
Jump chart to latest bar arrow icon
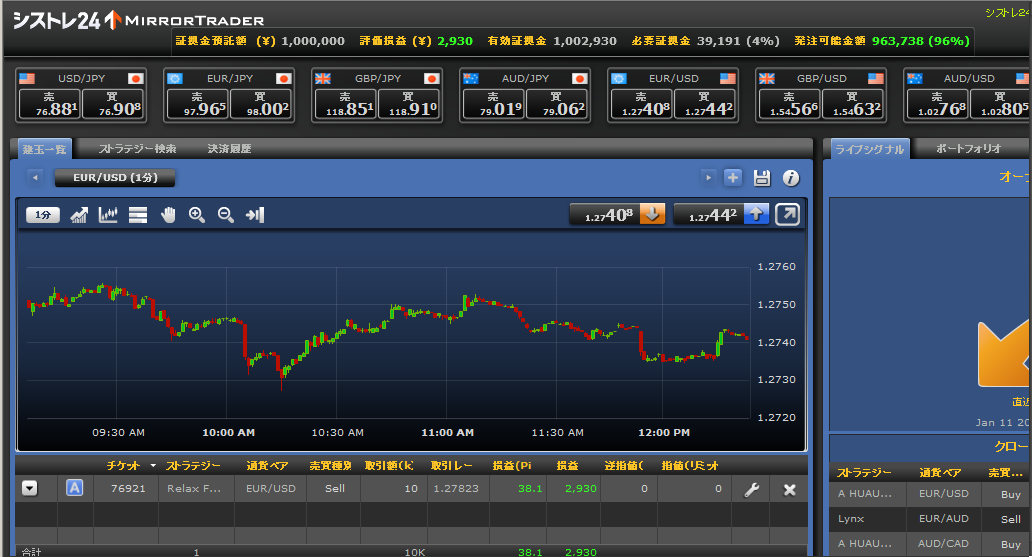tap(254, 215)
